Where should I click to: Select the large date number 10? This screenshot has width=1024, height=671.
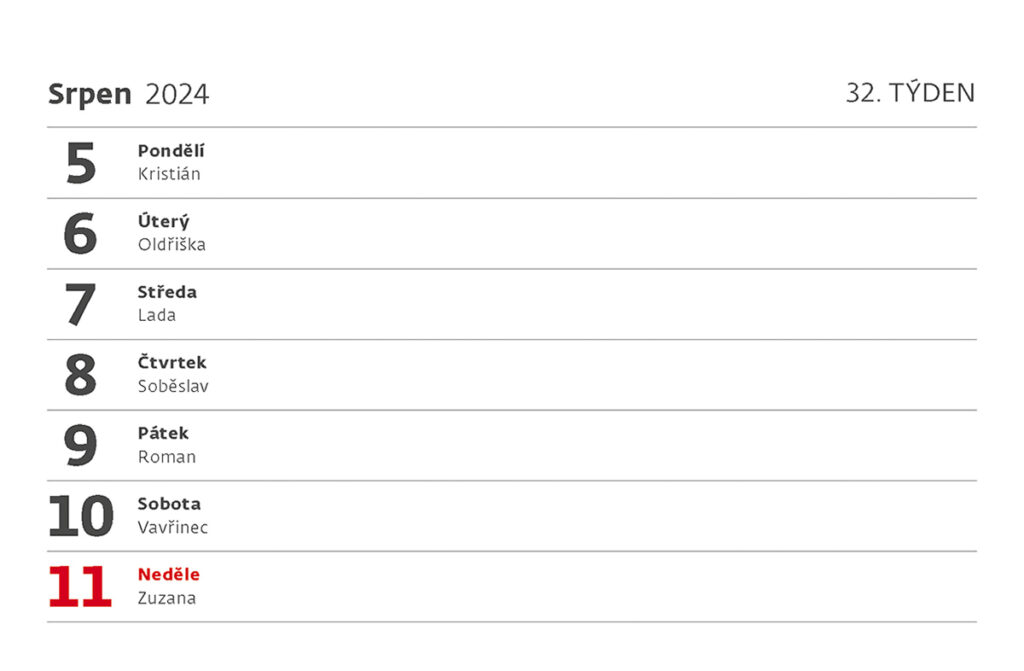tap(81, 516)
